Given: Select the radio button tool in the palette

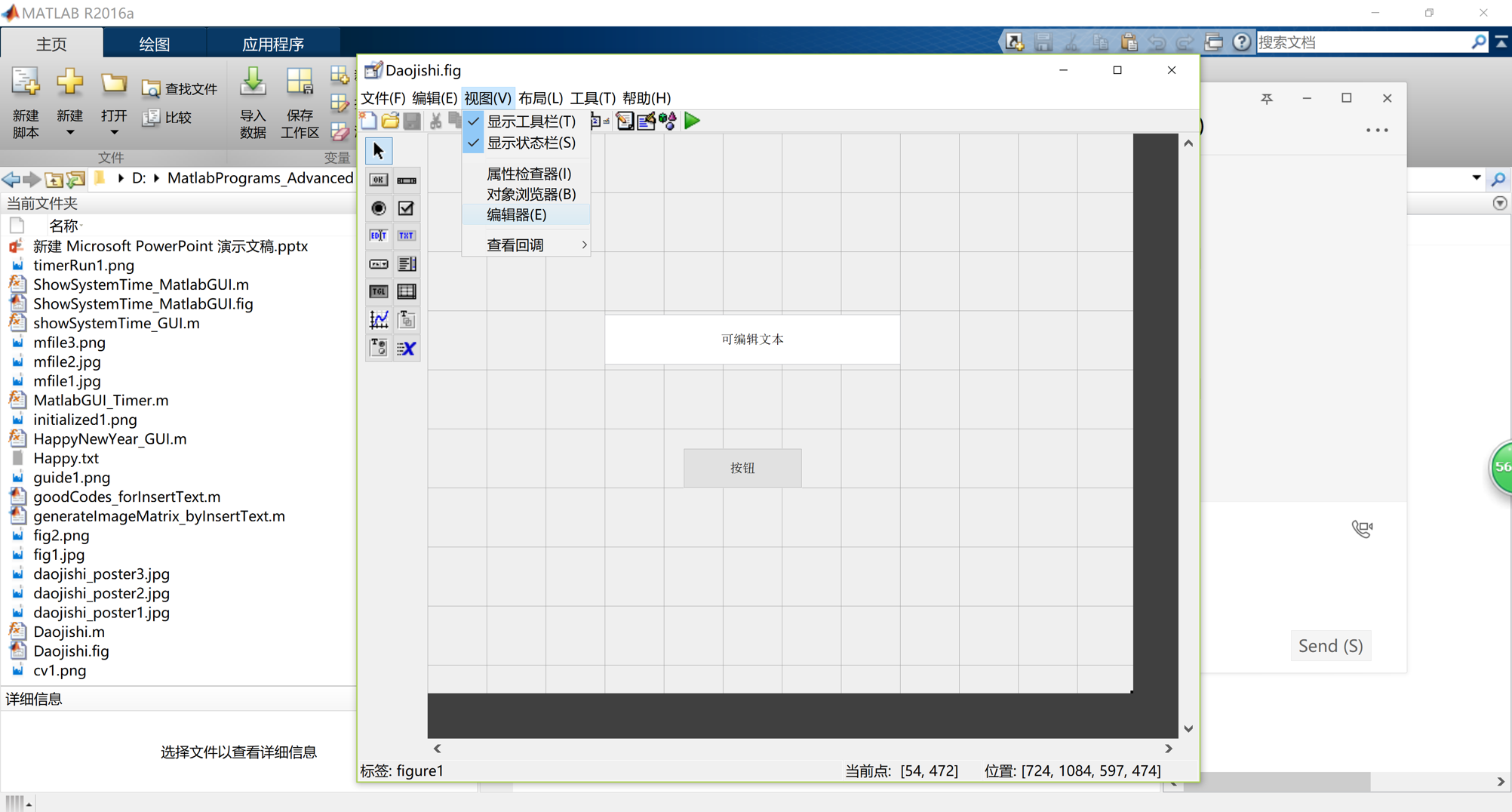Looking at the screenshot, I should pyautogui.click(x=378, y=208).
